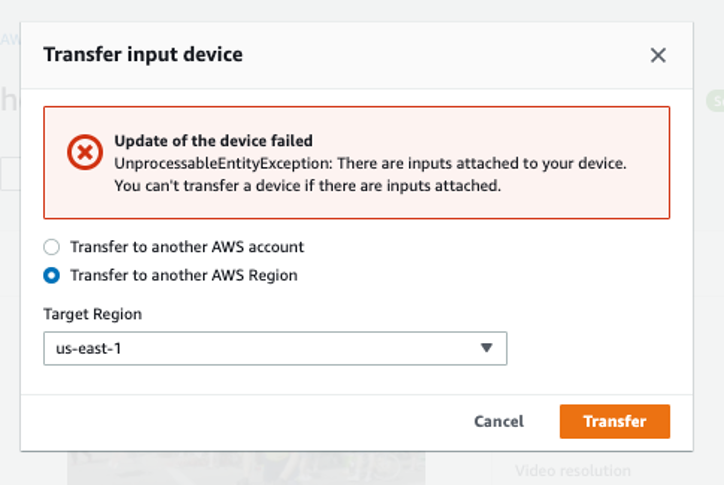Close the Transfer input device dialog
The height and width of the screenshot is (485, 725).
[x=658, y=55]
